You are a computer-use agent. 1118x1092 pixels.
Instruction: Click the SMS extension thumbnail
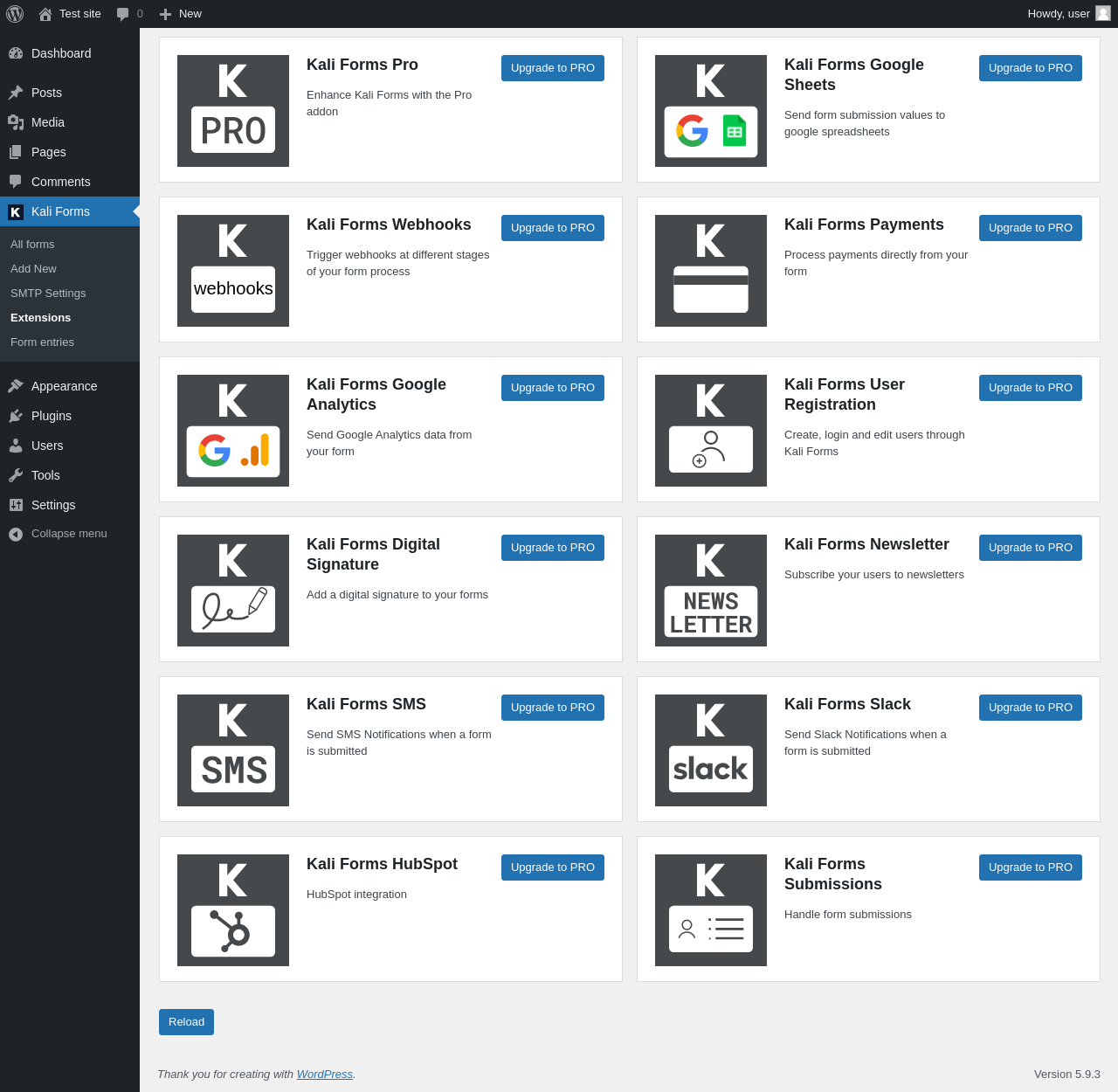(233, 750)
